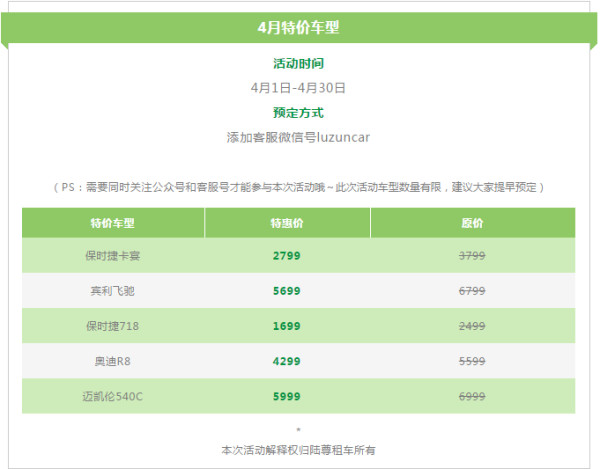The image size is (600, 469).
Task: Click the original price 3799
Action: pos(472,256)
